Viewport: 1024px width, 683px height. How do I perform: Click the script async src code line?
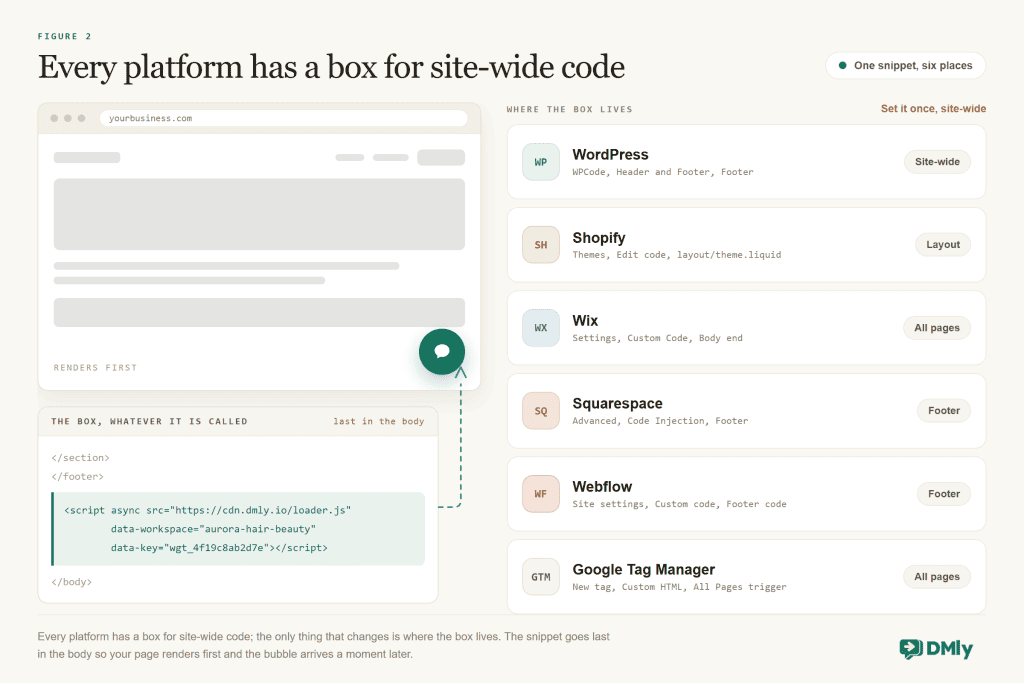click(208, 510)
